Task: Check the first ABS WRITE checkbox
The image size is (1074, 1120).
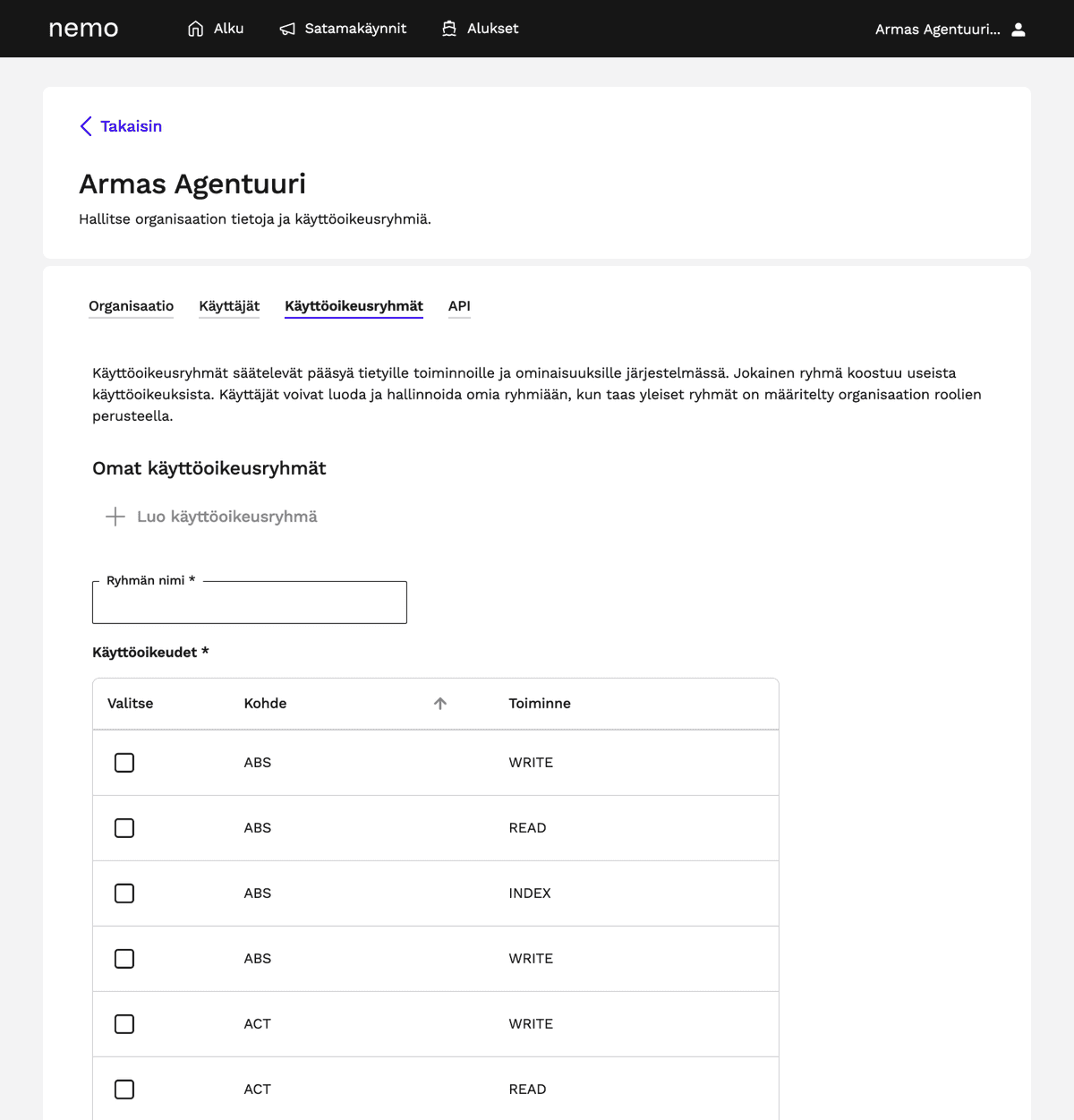Action: (x=124, y=763)
